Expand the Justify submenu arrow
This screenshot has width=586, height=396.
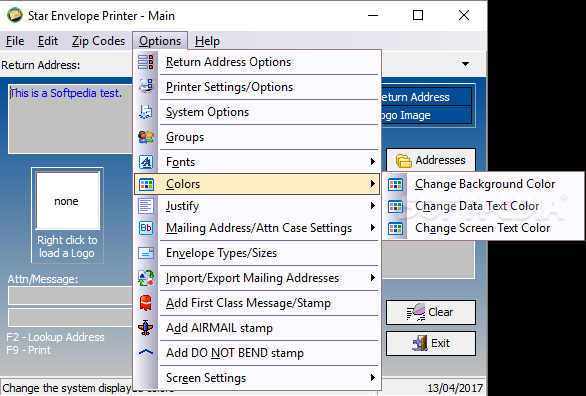(372, 205)
